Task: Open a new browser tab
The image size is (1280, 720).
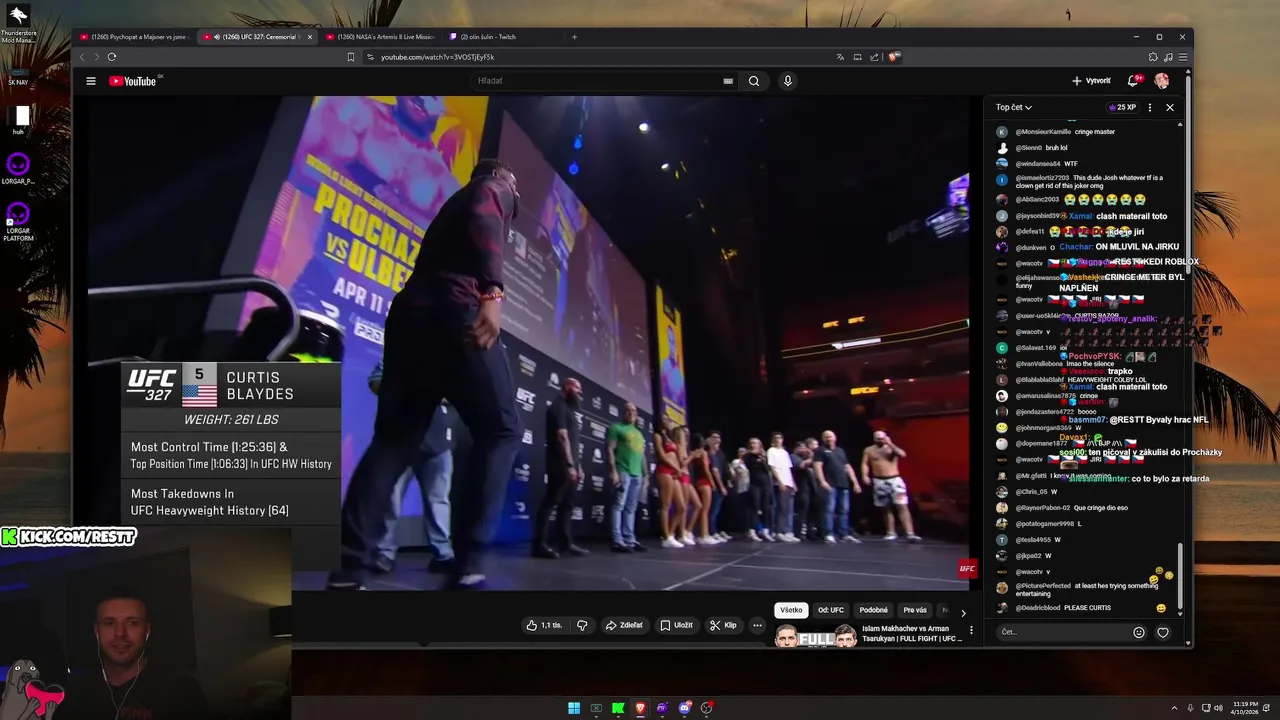Action: pos(574,37)
